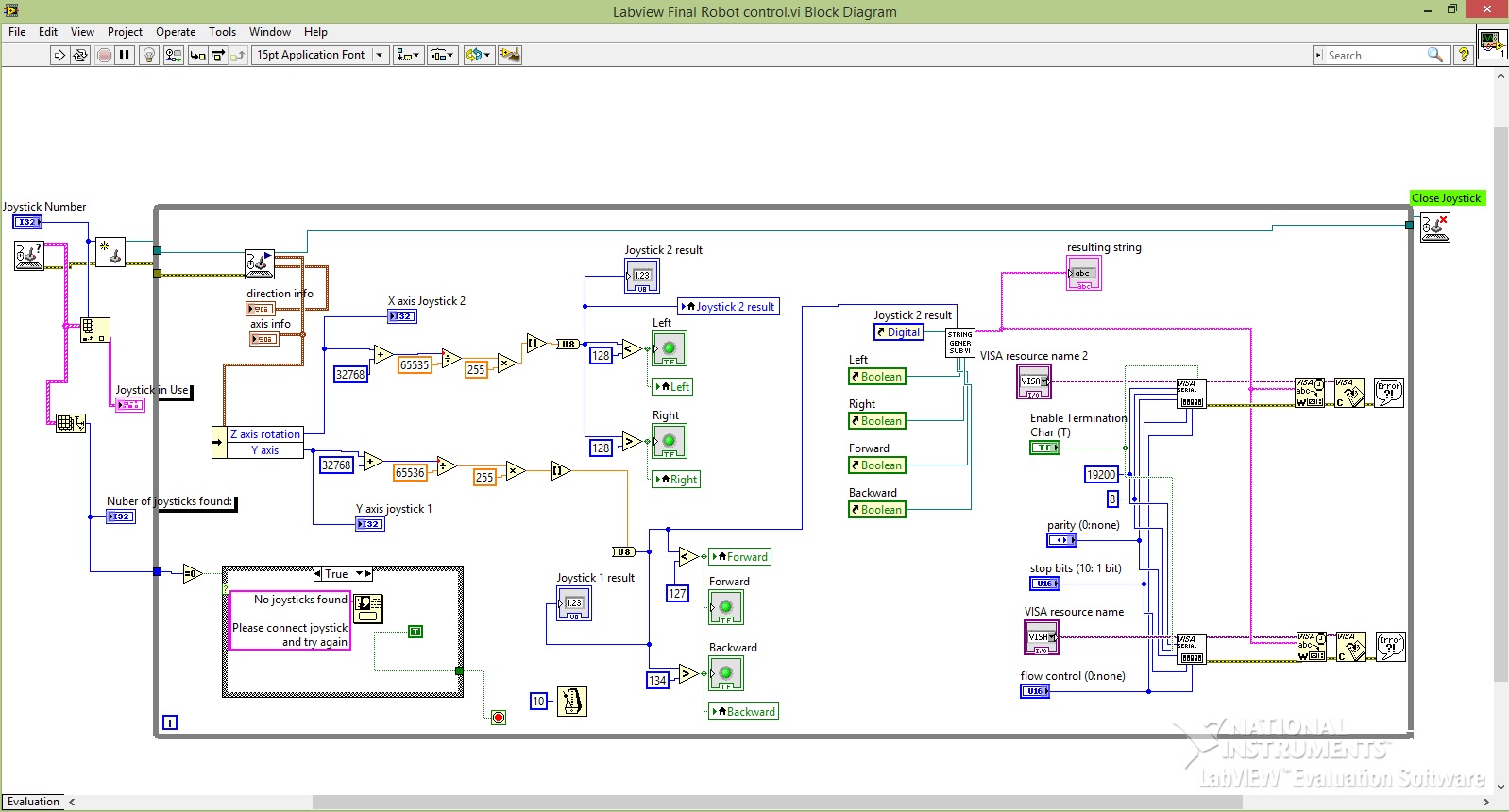1509x812 pixels.
Task: Select the loop stop condition terminal
Action: [x=499, y=718]
